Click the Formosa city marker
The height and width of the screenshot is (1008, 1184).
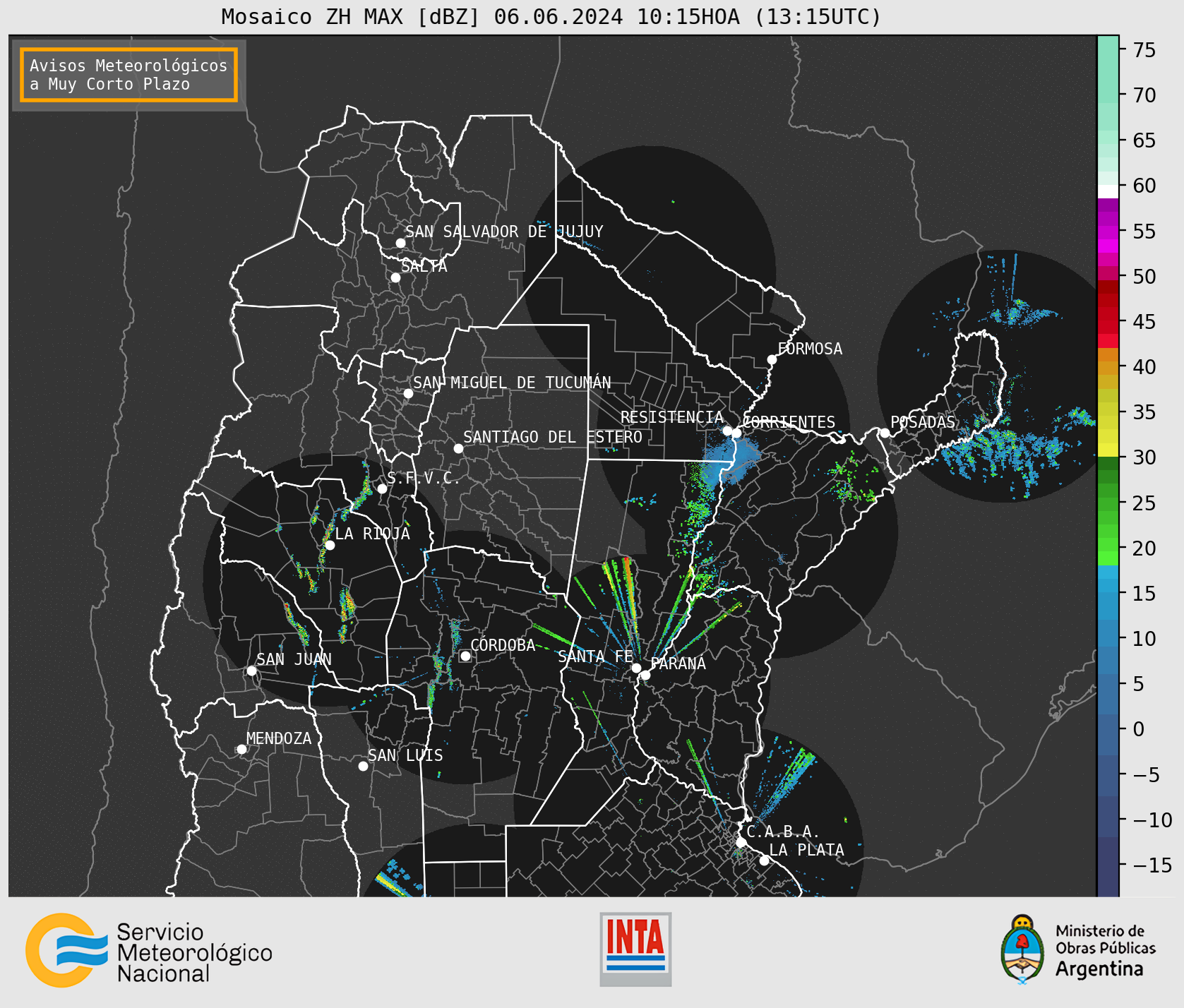772,359
